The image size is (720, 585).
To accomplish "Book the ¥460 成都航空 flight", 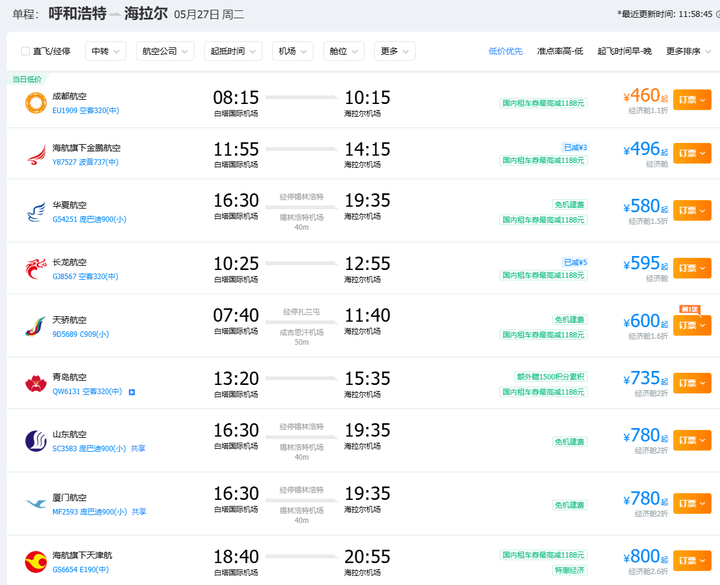I will click(x=692, y=100).
